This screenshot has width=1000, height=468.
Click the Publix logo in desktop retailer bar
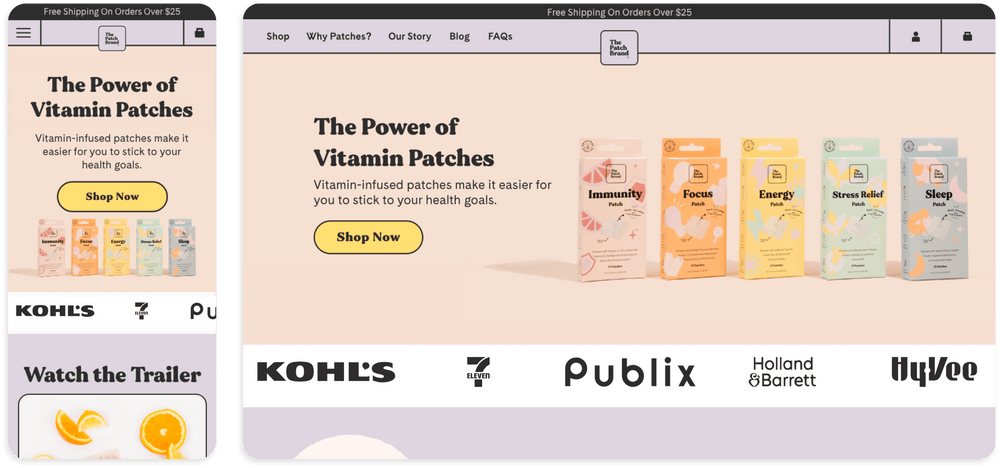(x=629, y=372)
